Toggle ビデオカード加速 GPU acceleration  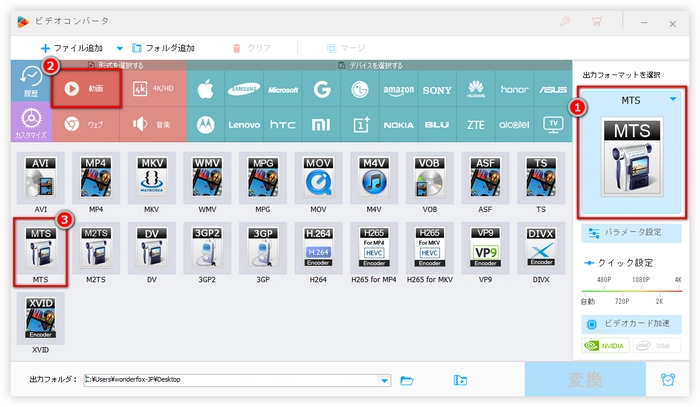[631, 324]
